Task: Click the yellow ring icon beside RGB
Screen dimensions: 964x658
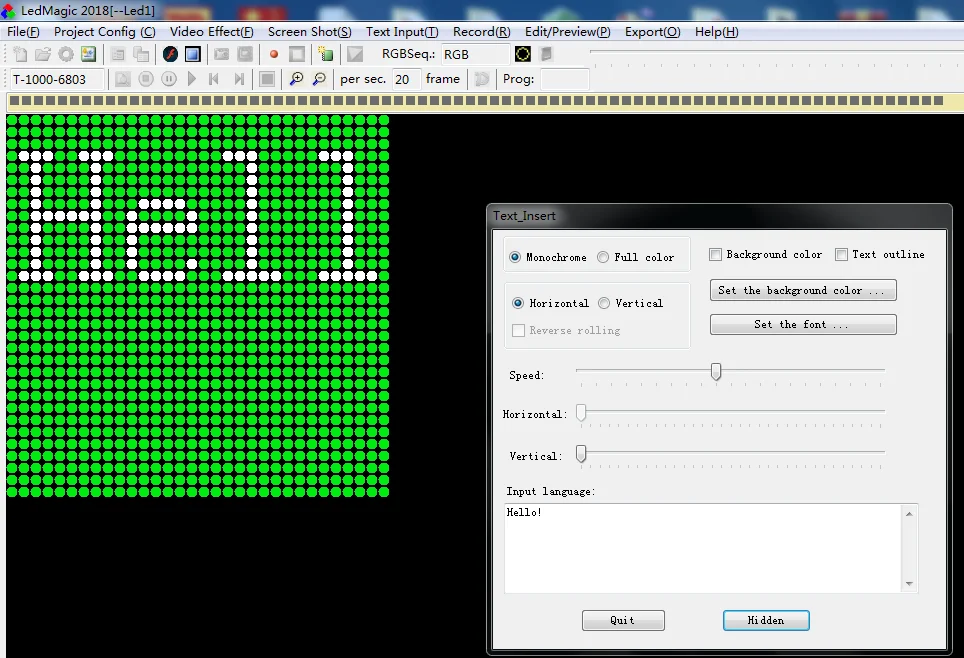Action: click(523, 54)
